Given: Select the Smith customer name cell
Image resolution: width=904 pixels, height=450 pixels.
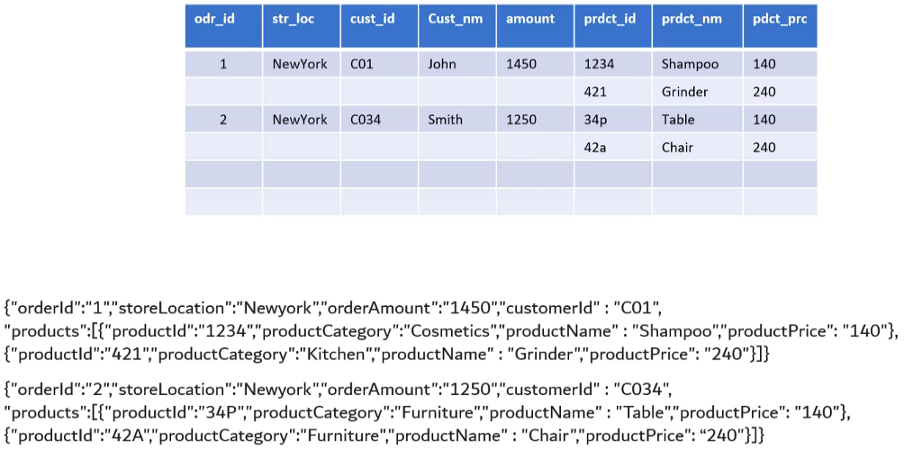Looking at the screenshot, I should (x=445, y=120).
